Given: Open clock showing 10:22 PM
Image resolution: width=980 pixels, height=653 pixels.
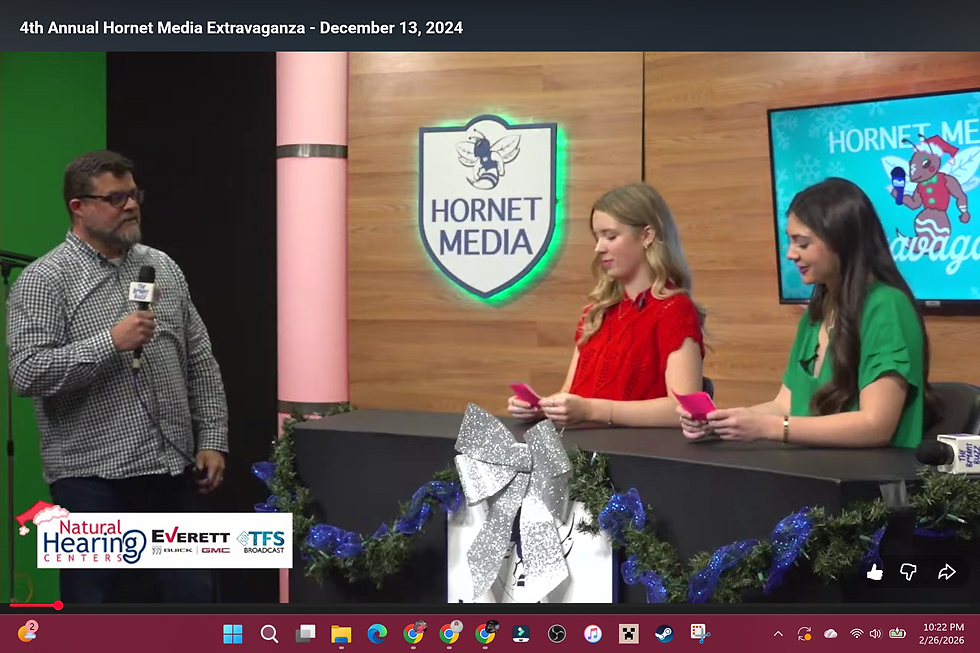Looking at the screenshot, I should (943, 627).
